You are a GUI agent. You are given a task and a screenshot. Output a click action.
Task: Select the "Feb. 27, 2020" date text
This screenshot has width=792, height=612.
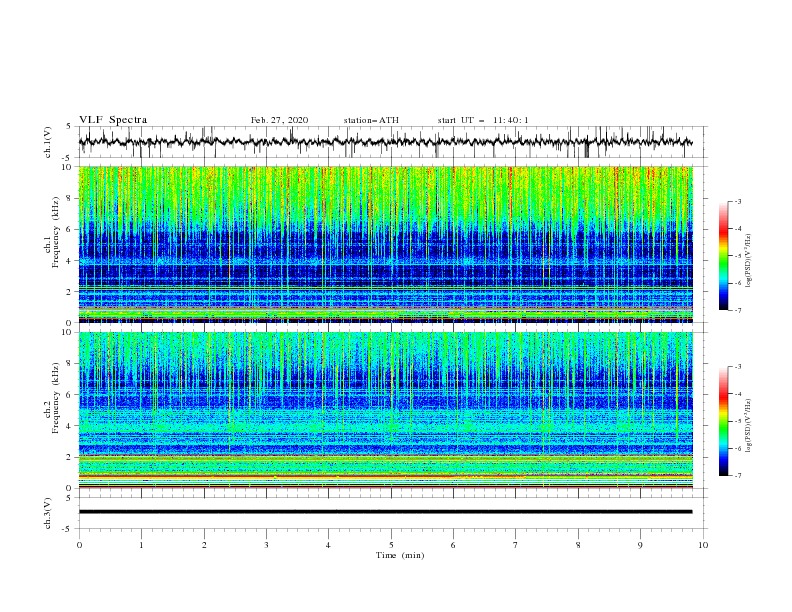(279, 120)
